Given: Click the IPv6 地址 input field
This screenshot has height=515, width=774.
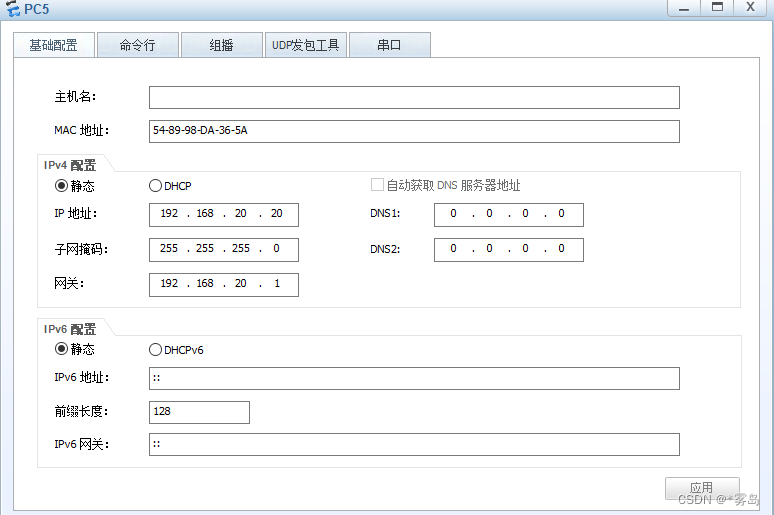Looking at the screenshot, I should click(414, 378).
